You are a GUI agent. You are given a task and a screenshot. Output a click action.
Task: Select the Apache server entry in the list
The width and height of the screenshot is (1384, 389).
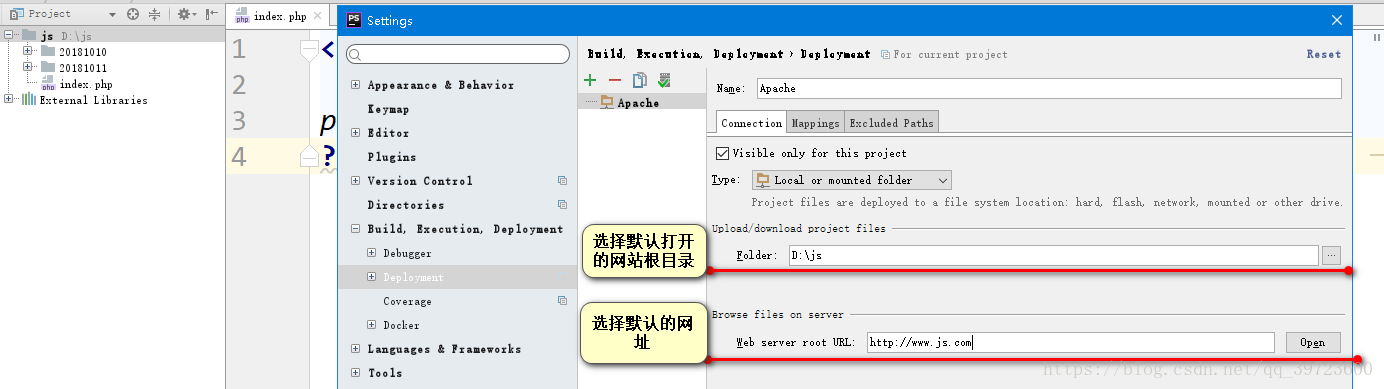pos(641,102)
